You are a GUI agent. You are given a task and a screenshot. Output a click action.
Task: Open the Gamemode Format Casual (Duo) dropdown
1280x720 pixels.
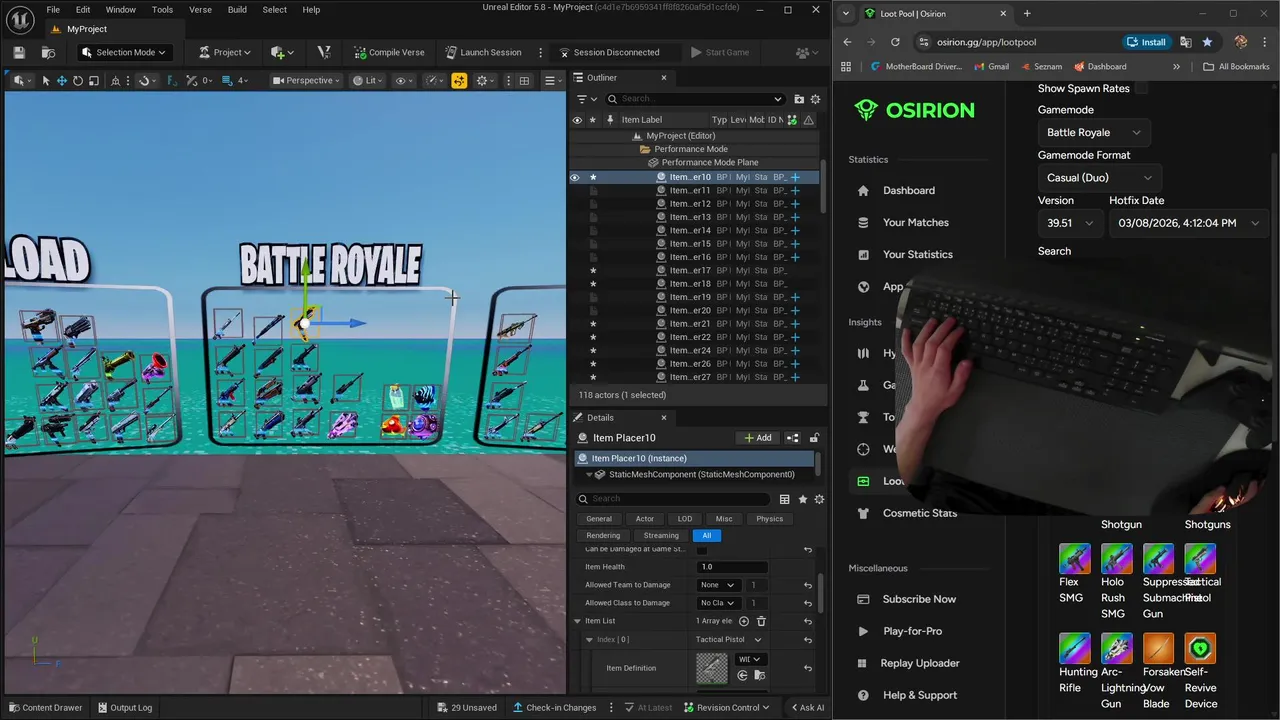click(x=1099, y=177)
